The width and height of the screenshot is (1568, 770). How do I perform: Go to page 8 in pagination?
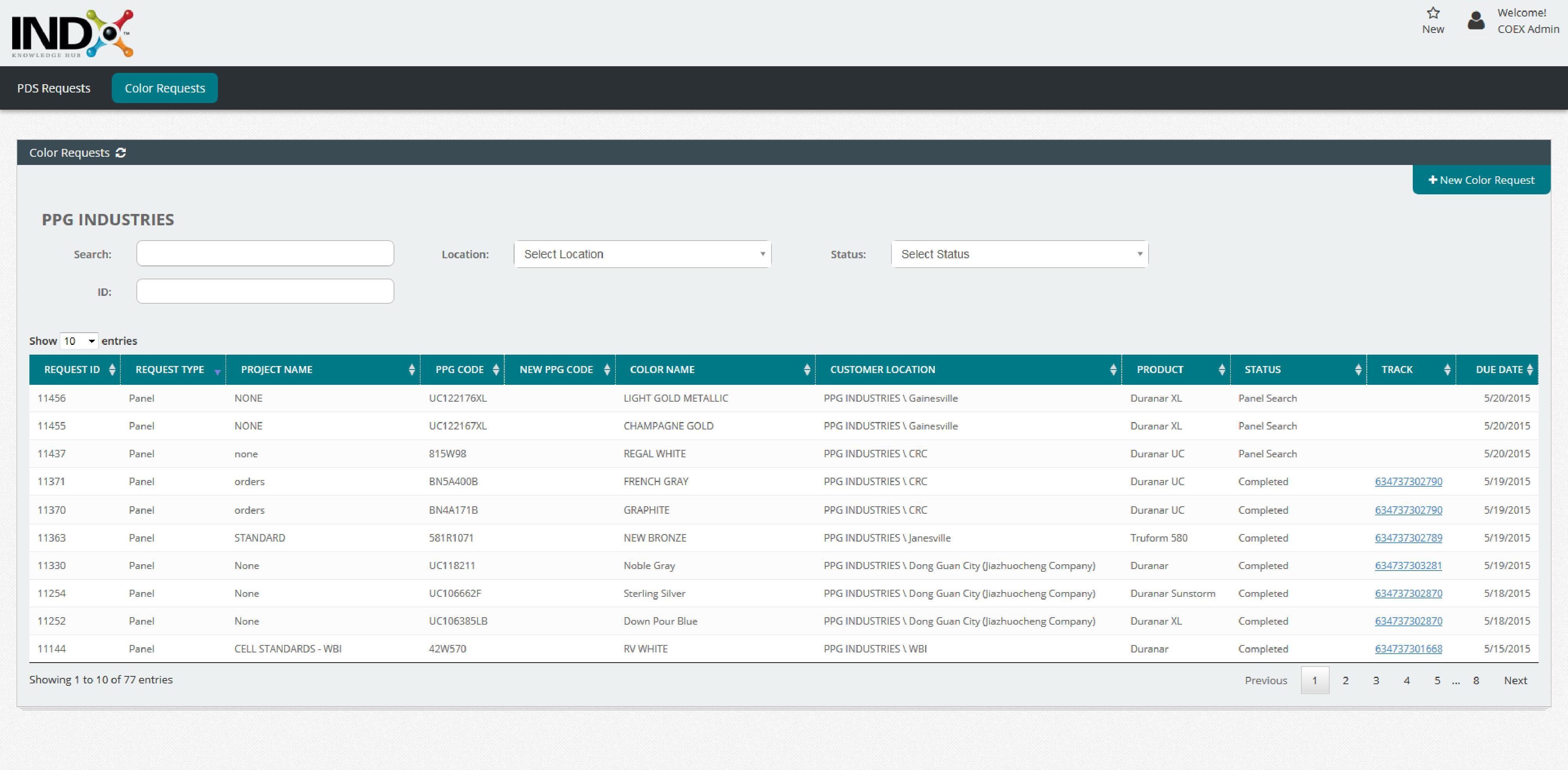click(x=1475, y=681)
